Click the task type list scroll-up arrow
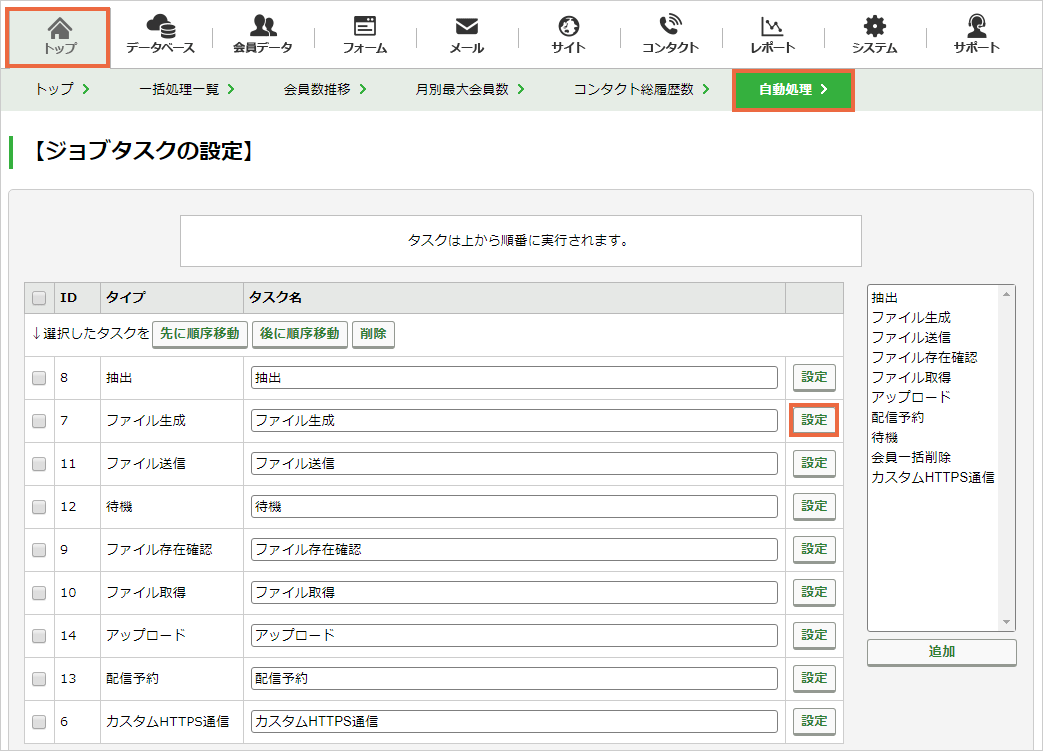 coord(1006,294)
